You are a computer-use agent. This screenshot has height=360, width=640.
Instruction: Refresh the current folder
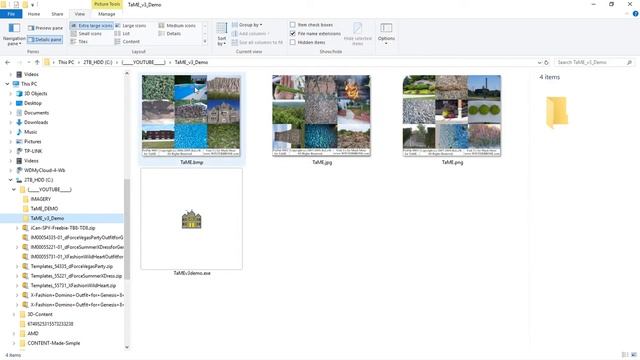pyautogui.click(x=547, y=62)
